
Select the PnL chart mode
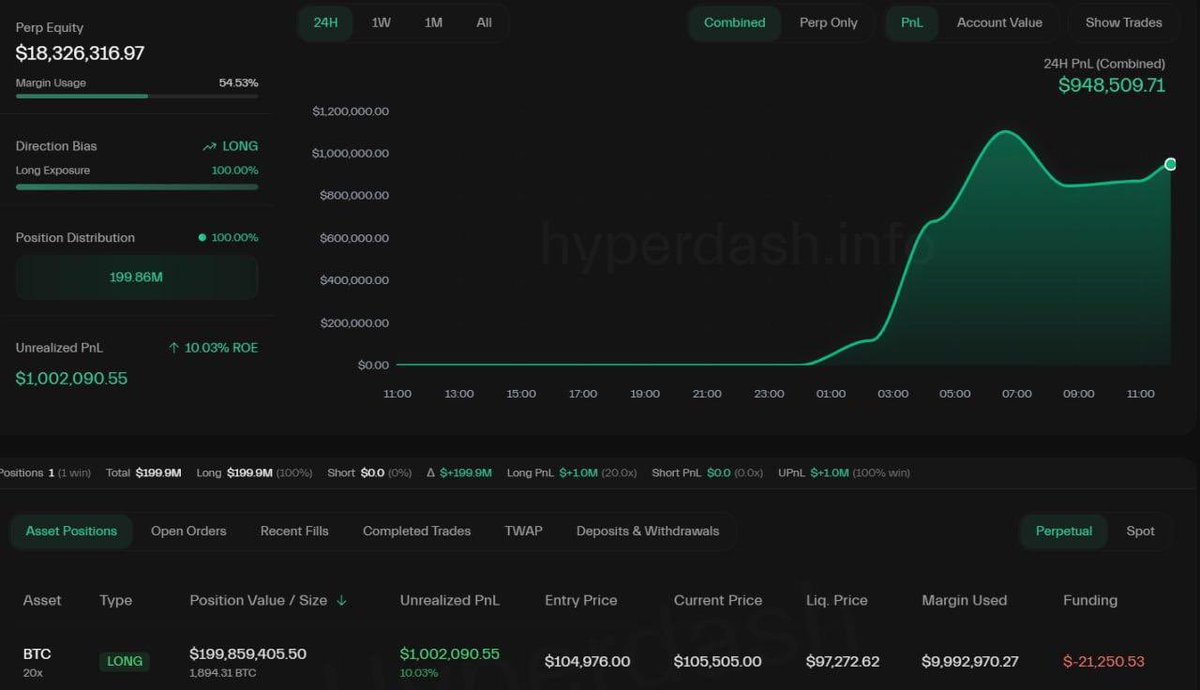(x=911, y=22)
